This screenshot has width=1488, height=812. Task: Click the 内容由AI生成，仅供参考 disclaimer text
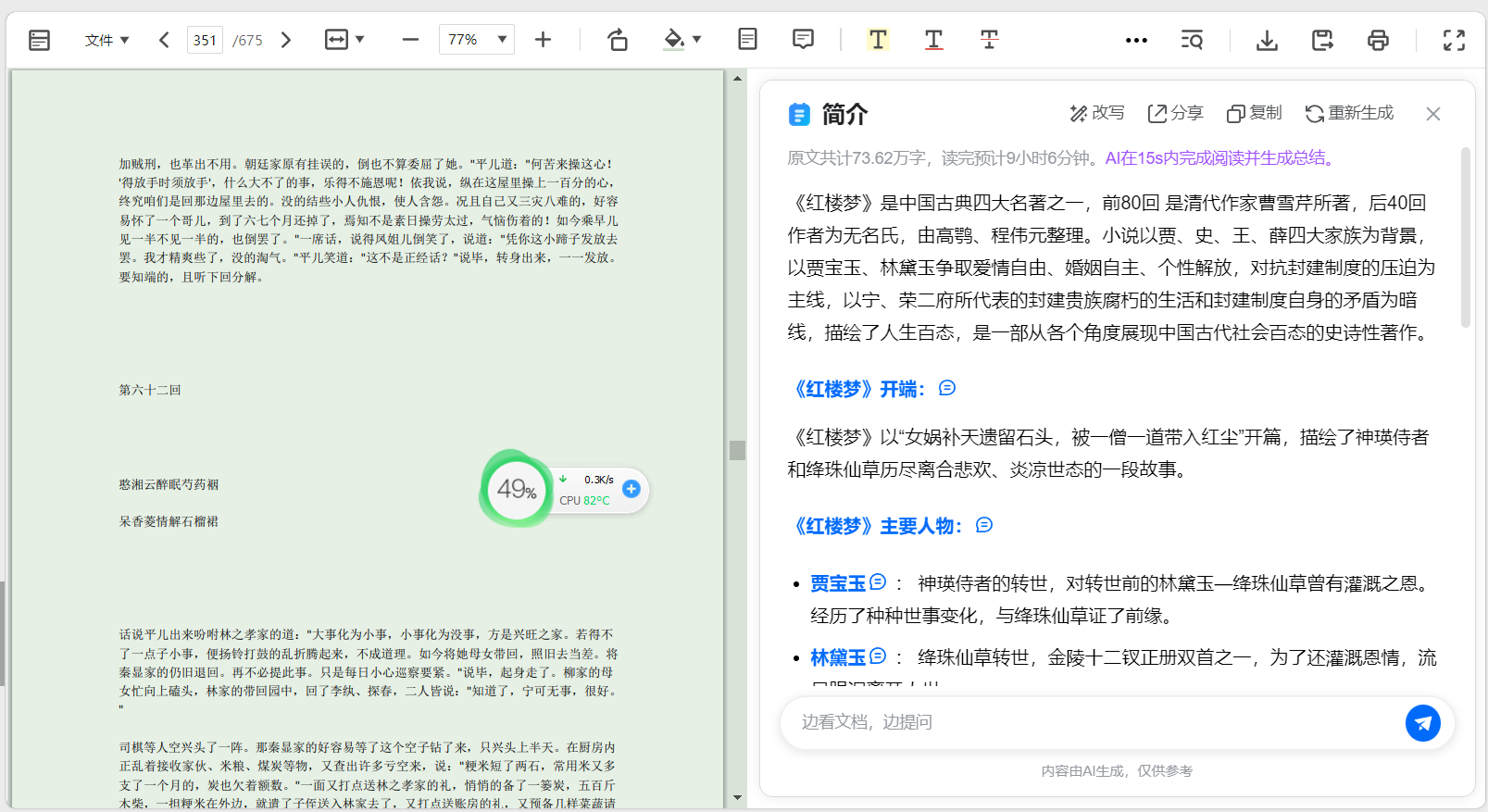1117,771
